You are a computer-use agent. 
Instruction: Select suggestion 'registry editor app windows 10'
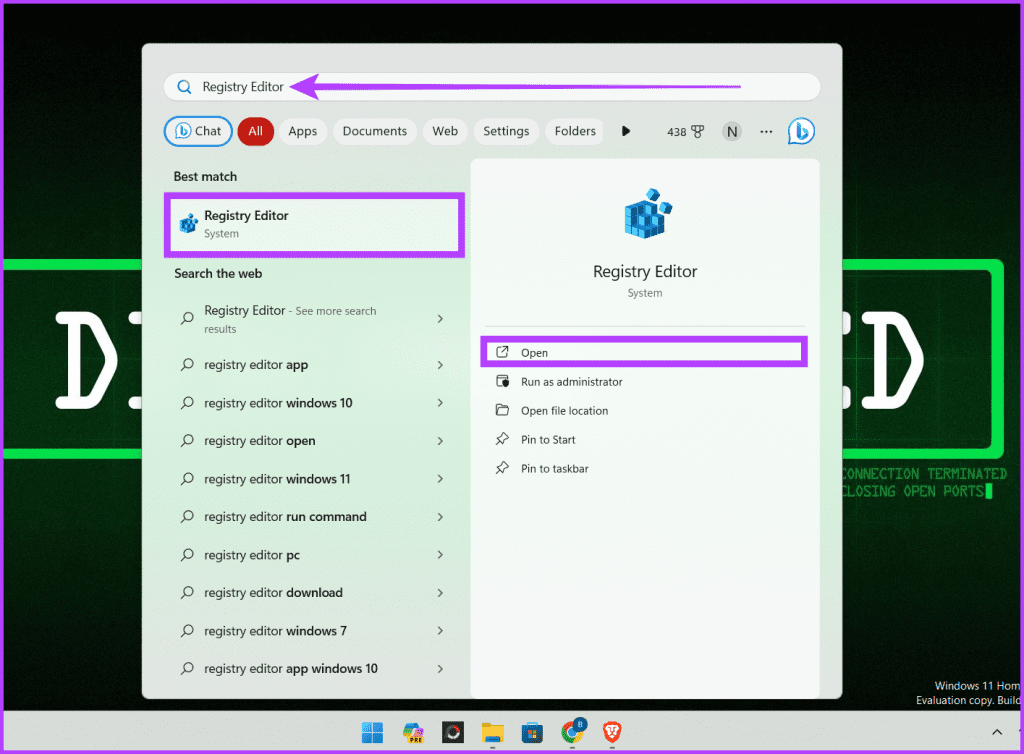coord(315,668)
